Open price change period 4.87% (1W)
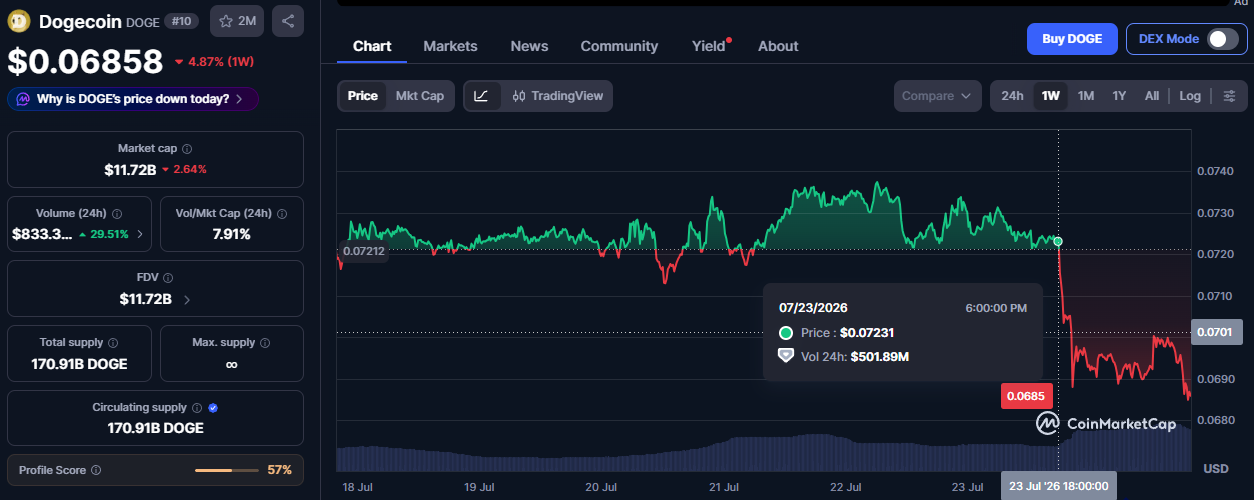Screen dimensions: 1254x500 pyautogui.click(x=216, y=62)
